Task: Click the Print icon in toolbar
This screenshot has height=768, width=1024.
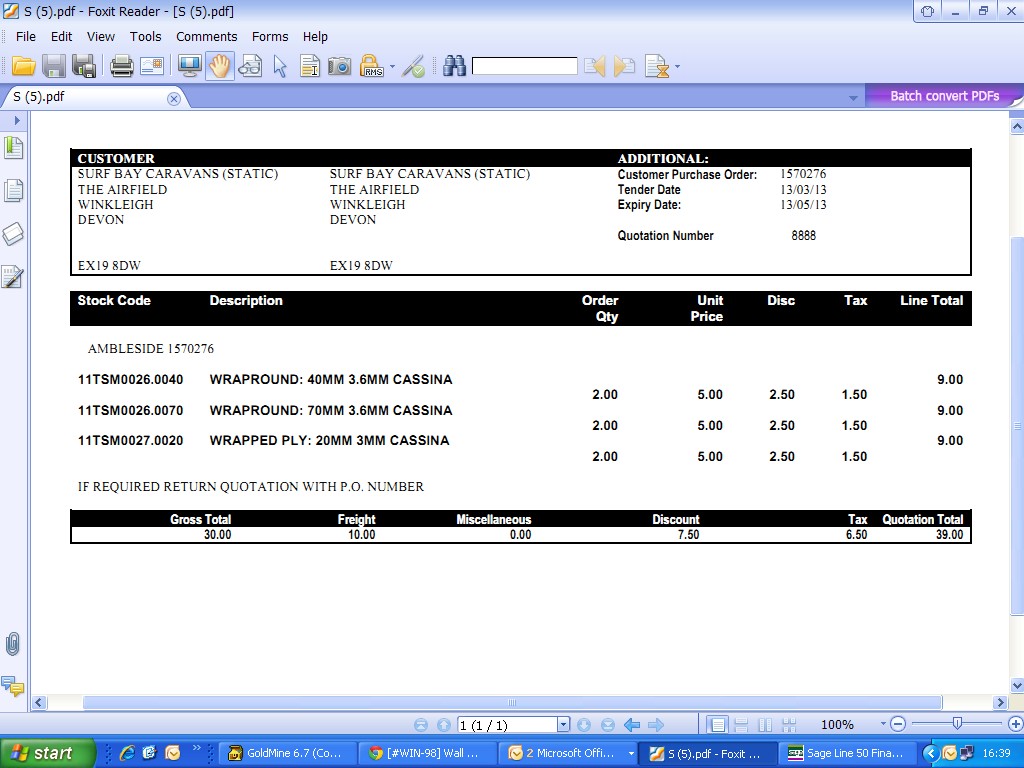Action: pos(122,67)
